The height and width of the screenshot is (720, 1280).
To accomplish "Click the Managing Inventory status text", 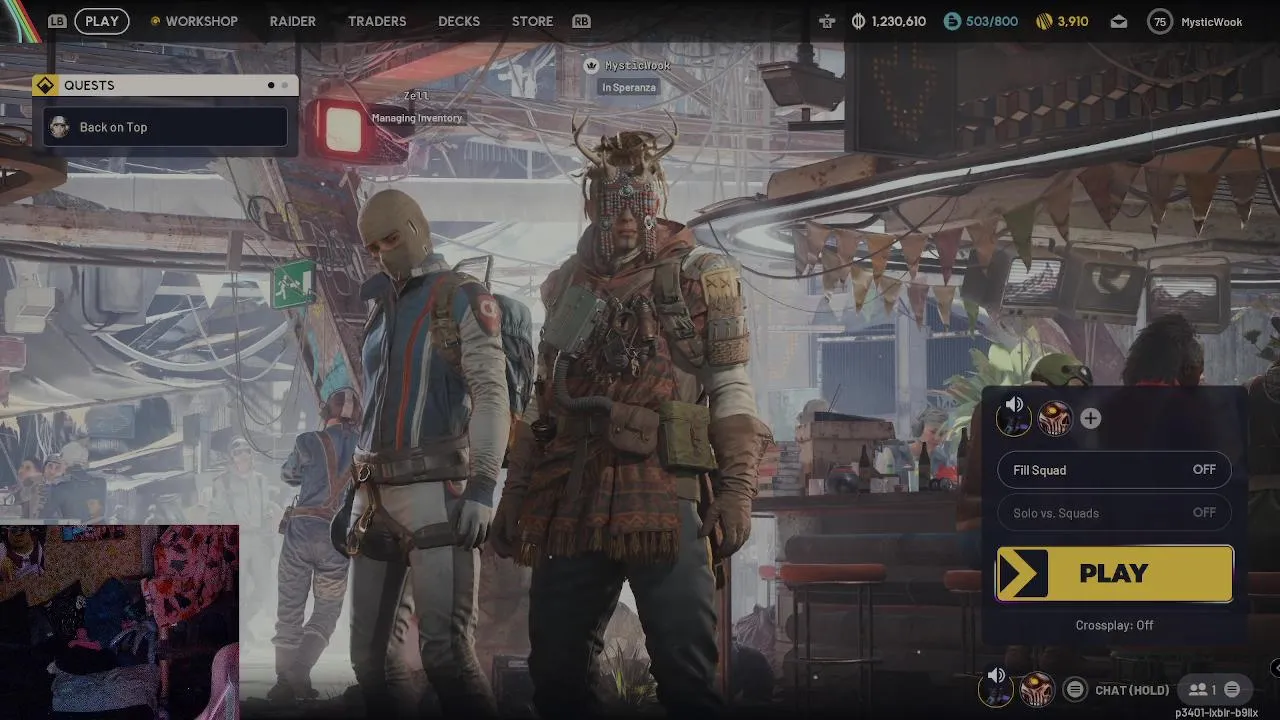I will (x=417, y=118).
